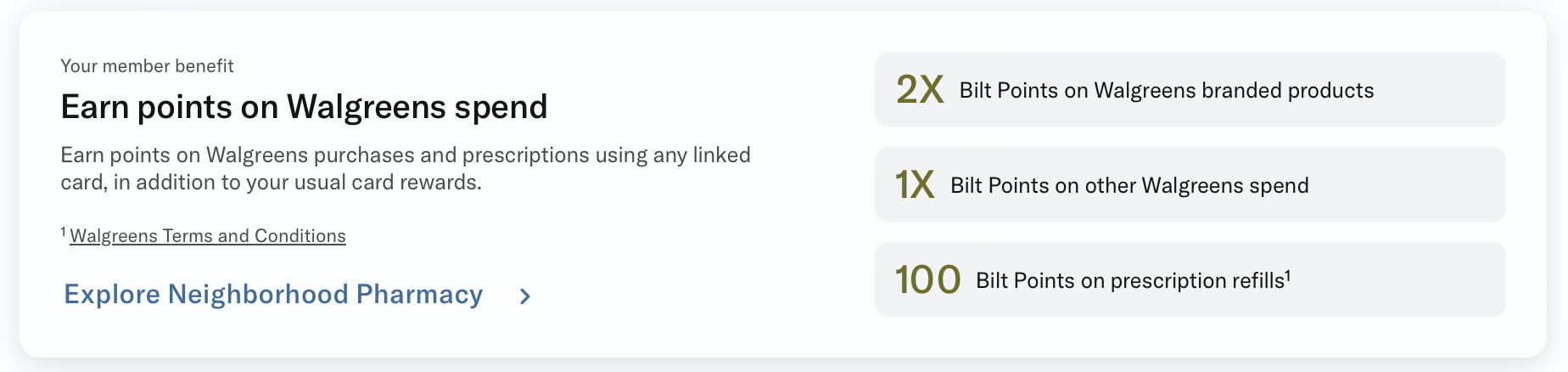The width and height of the screenshot is (1568, 372).
Task: Click 'Bilt Points on other Walgreens spend' text
Action: pos(1129,185)
